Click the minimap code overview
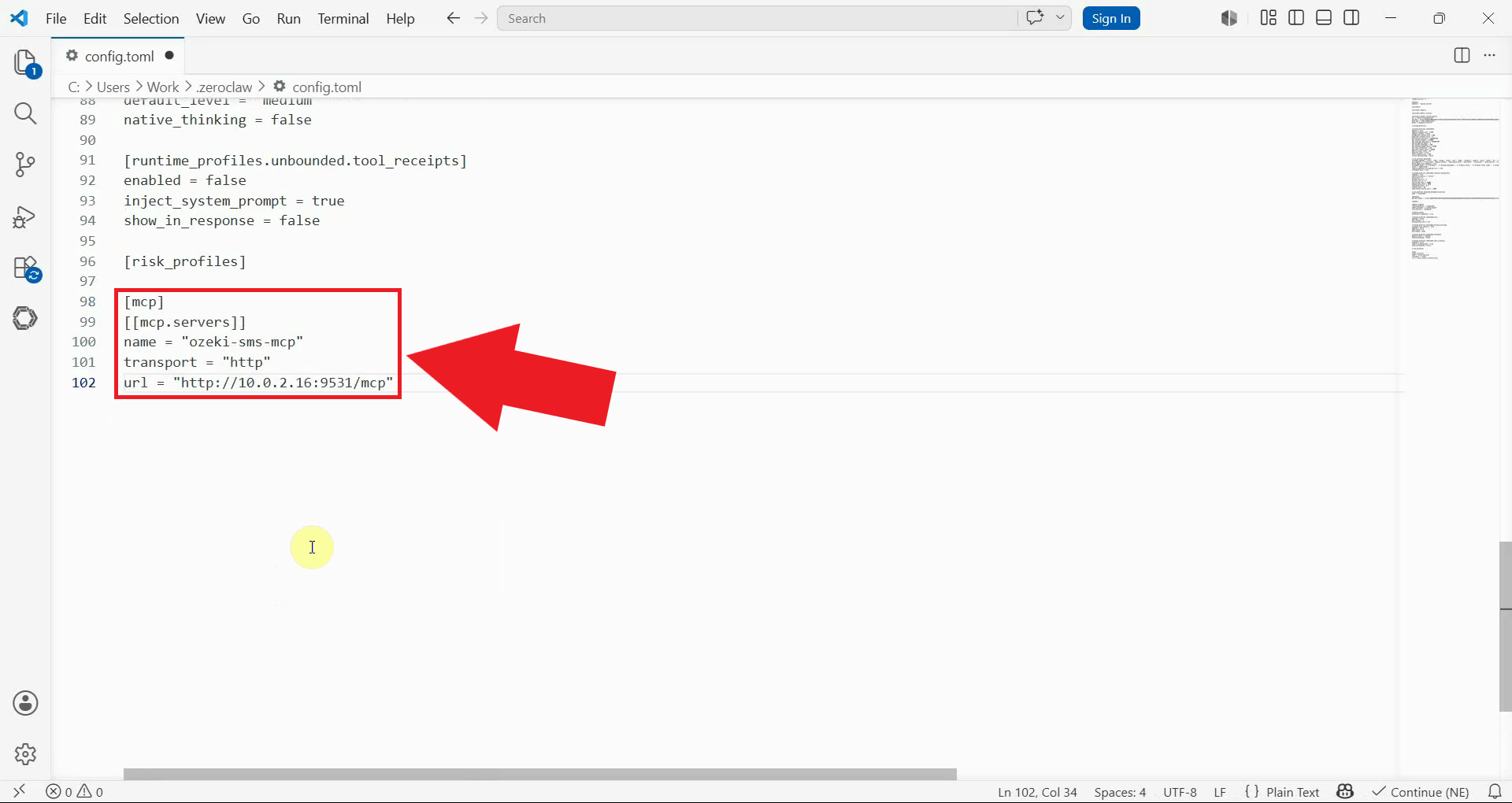This screenshot has height=803, width=1512. click(1454, 179)
